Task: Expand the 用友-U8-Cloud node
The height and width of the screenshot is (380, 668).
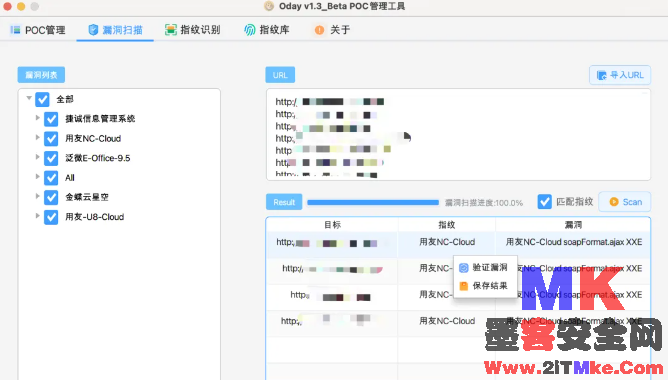Action: (37, 216)
